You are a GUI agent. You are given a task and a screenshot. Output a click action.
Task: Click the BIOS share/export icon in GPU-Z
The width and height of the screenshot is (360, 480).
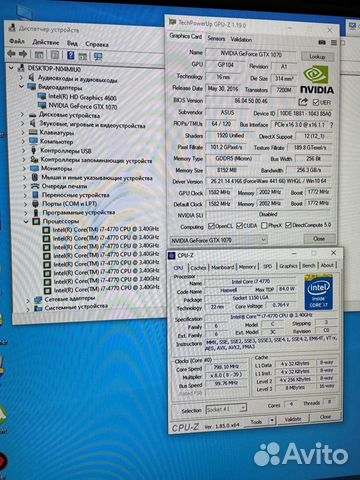302,102
